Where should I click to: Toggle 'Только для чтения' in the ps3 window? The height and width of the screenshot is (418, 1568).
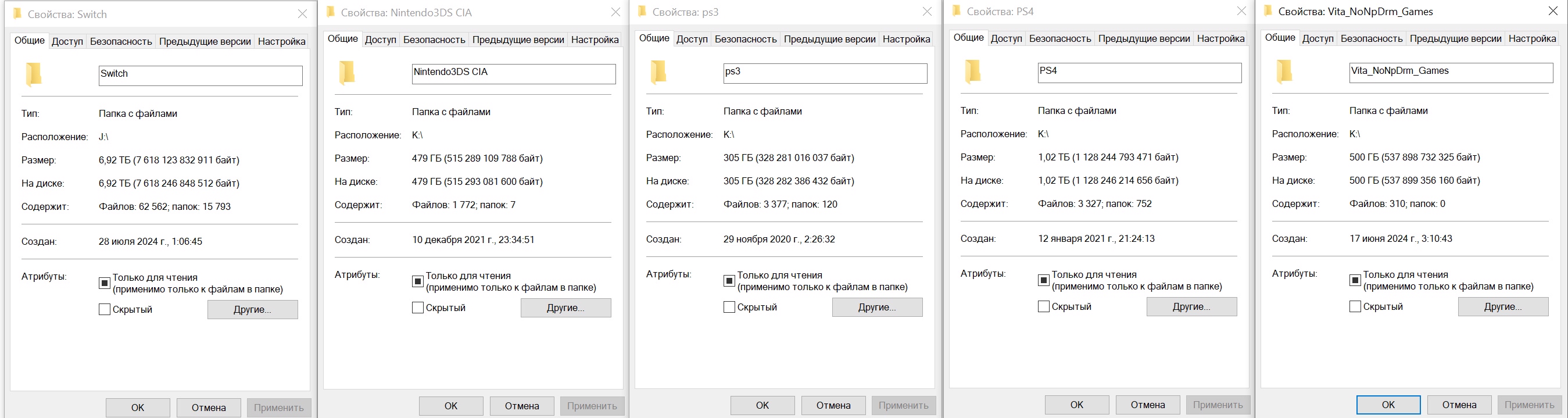click(x=729, y=280)
